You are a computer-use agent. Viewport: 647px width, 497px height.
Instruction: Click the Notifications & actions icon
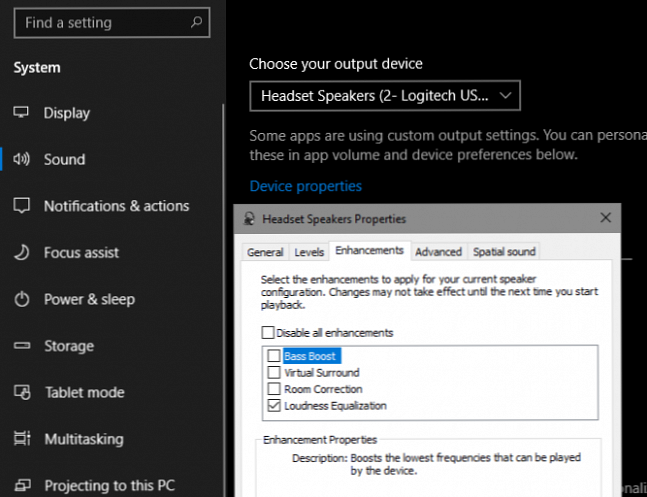21,206
